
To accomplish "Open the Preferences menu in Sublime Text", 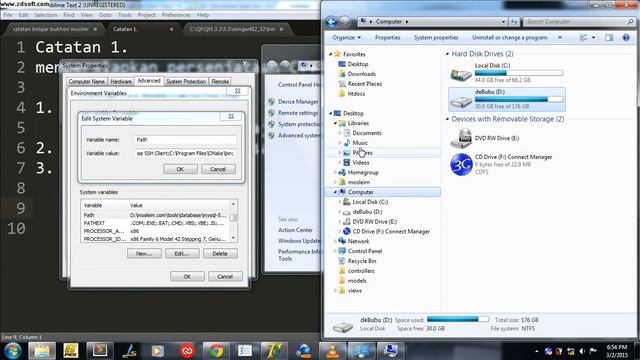I will click(176, 15).
